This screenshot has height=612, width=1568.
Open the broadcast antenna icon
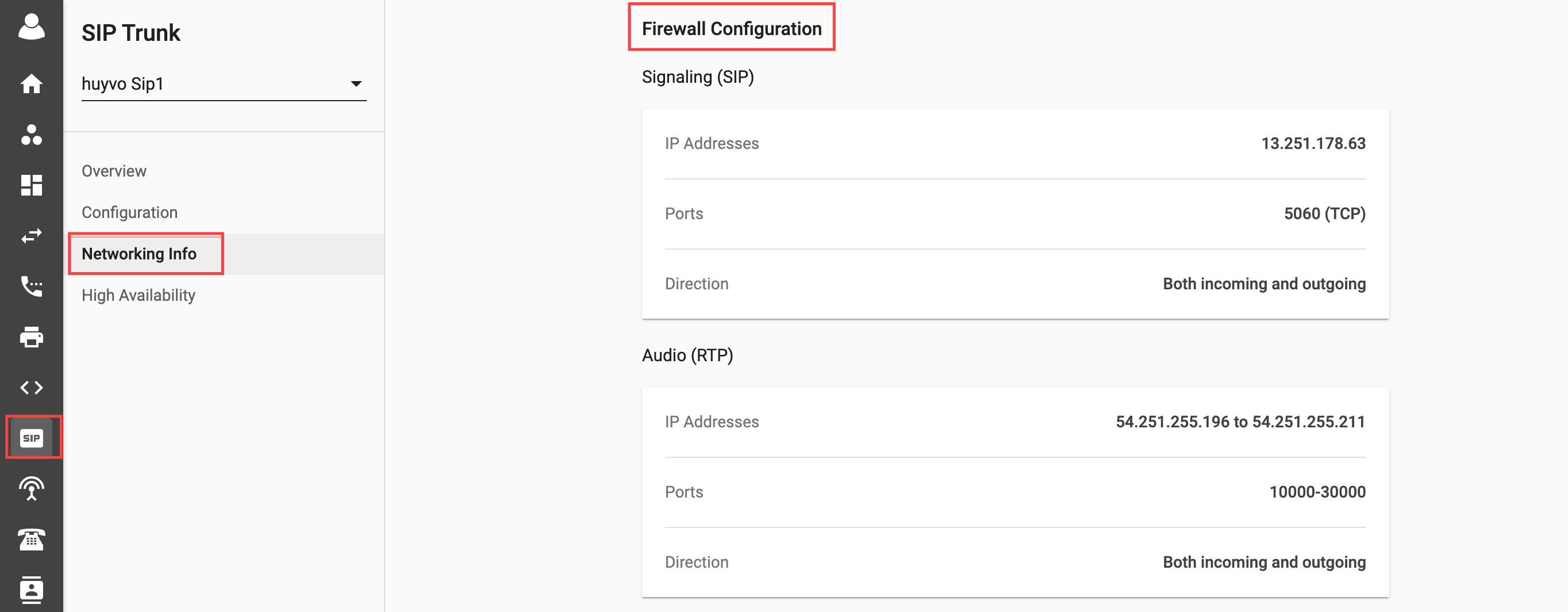point(32,488)
